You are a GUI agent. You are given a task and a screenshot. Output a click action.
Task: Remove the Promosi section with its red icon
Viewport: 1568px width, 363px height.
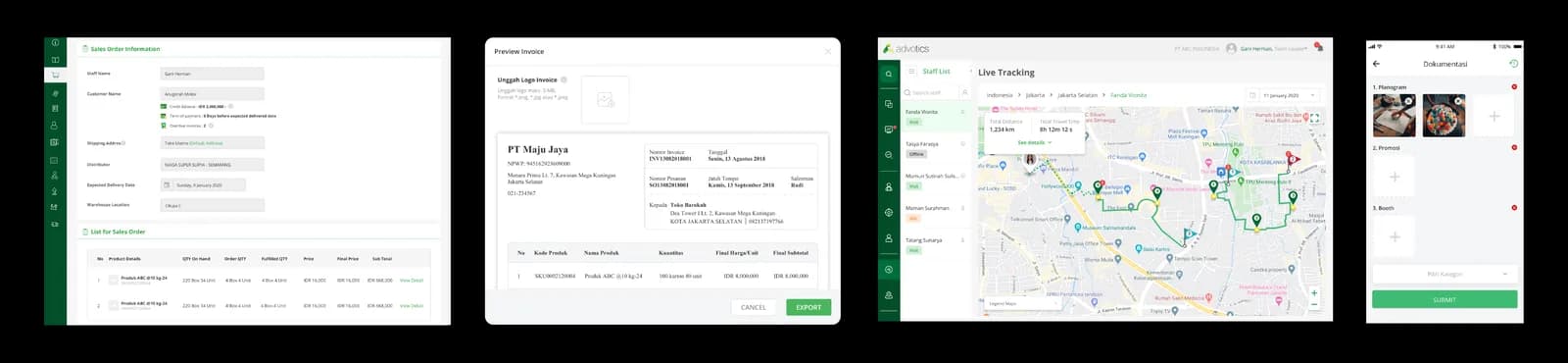pos(1514,148)
